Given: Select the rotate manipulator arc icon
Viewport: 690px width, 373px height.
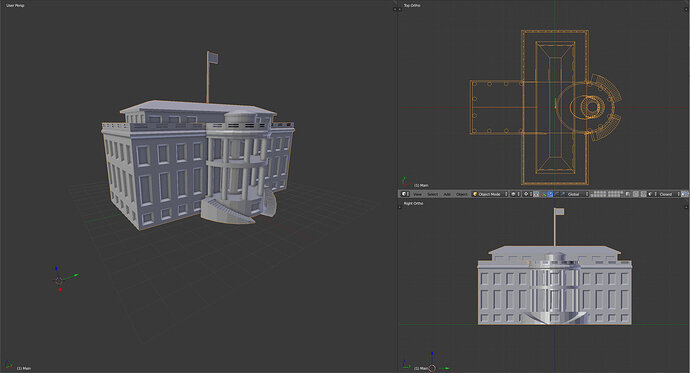Looking at the screenshot, I should coord(557,194).
